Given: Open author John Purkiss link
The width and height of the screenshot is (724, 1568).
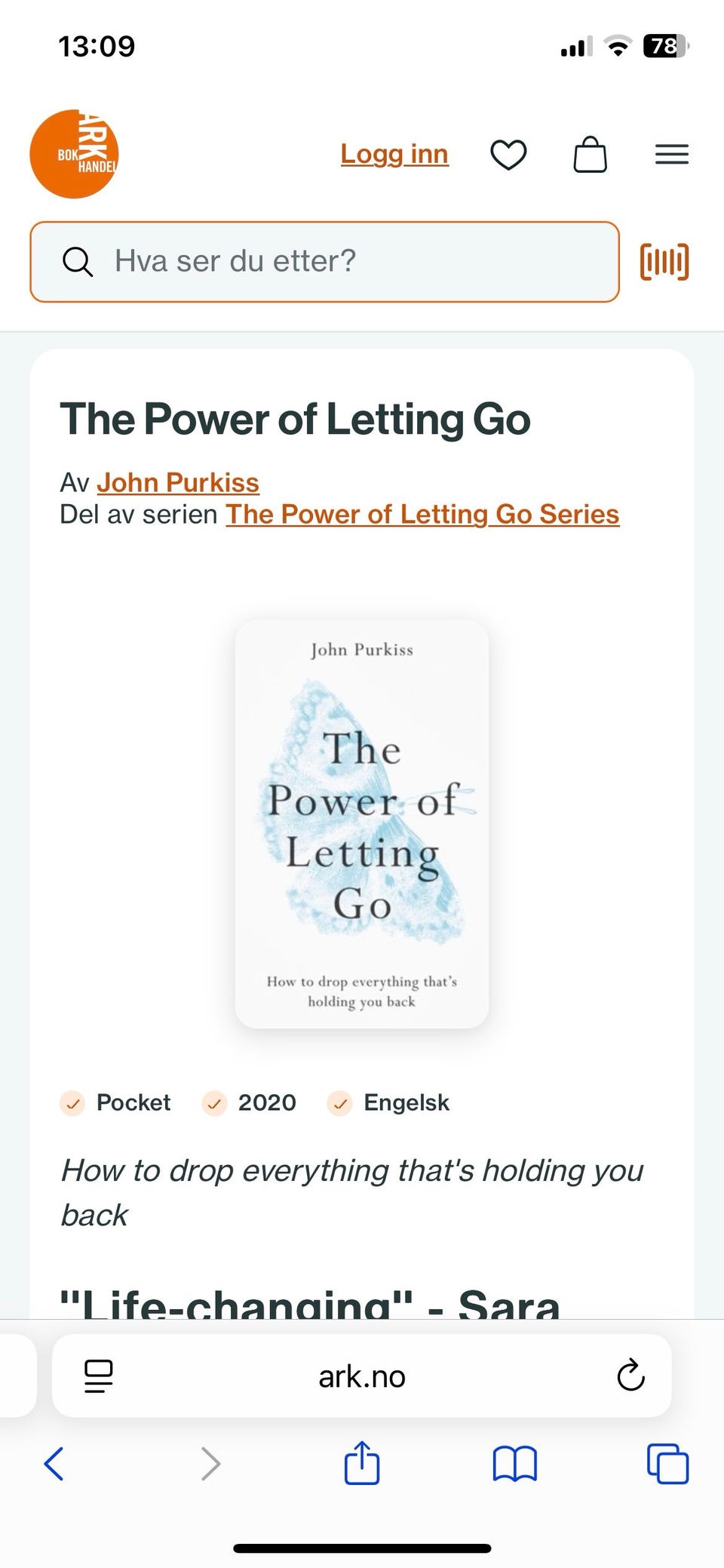Looking at the screenshot, I should (178, 482).
